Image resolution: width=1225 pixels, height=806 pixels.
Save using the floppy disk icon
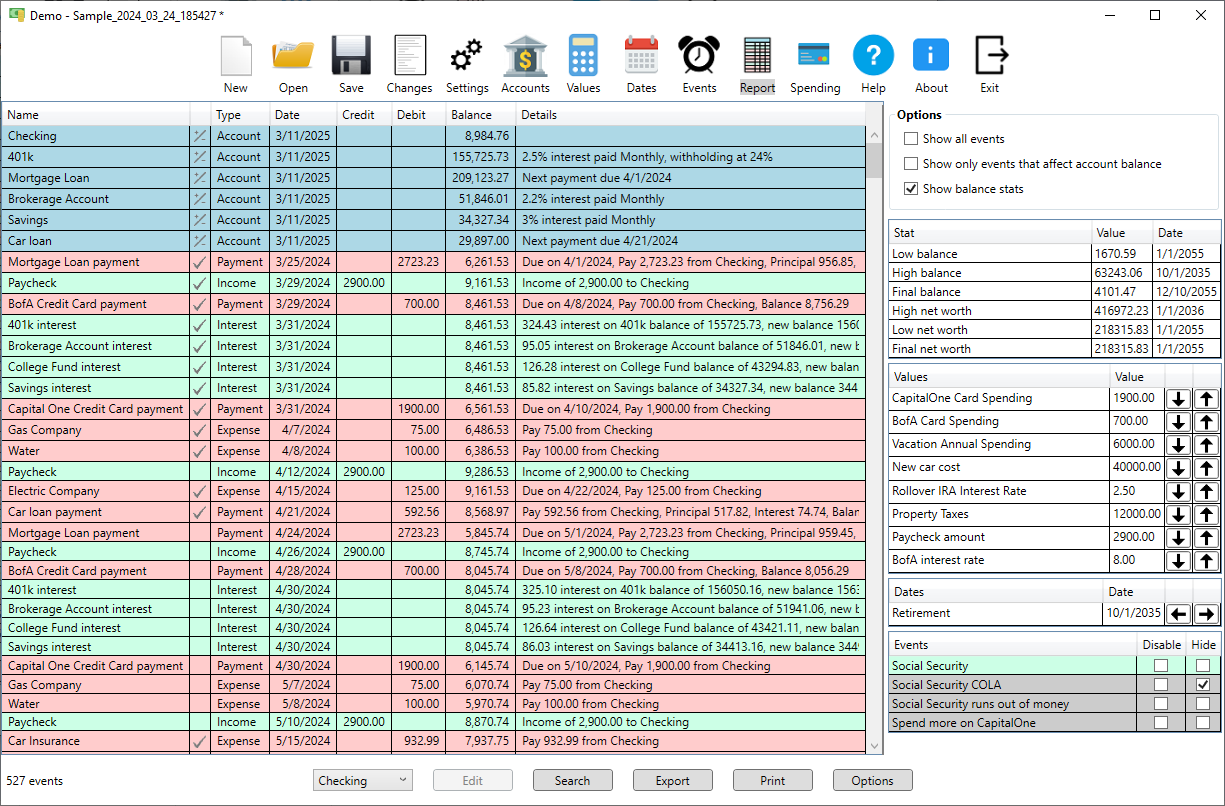tap(351, 64)
